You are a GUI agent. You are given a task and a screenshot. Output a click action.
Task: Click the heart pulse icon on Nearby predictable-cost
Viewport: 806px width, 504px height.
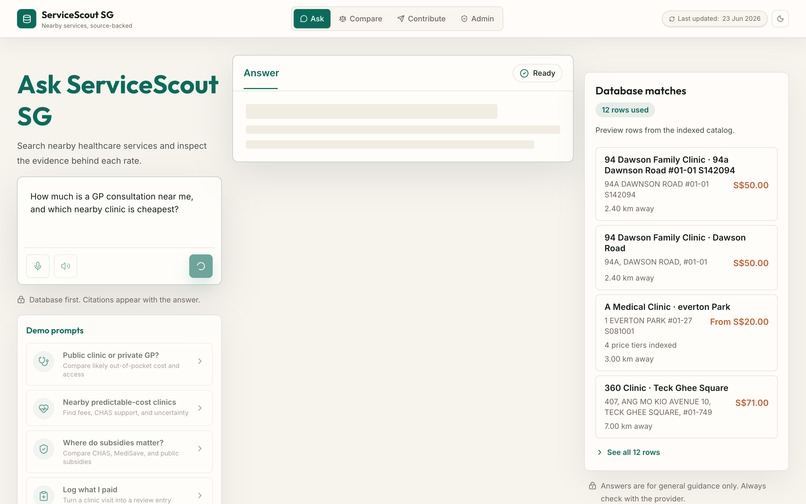(x=44, y=408)
